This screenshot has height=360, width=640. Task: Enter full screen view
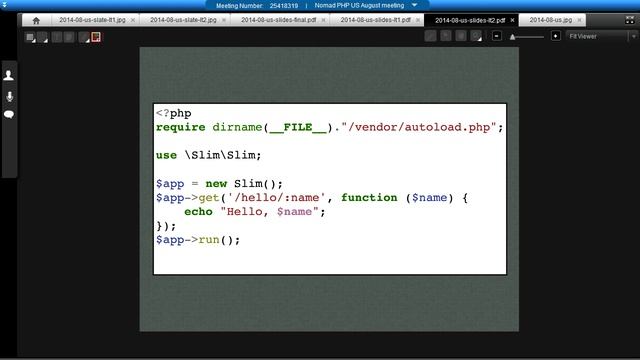click(x=630, y=20)
